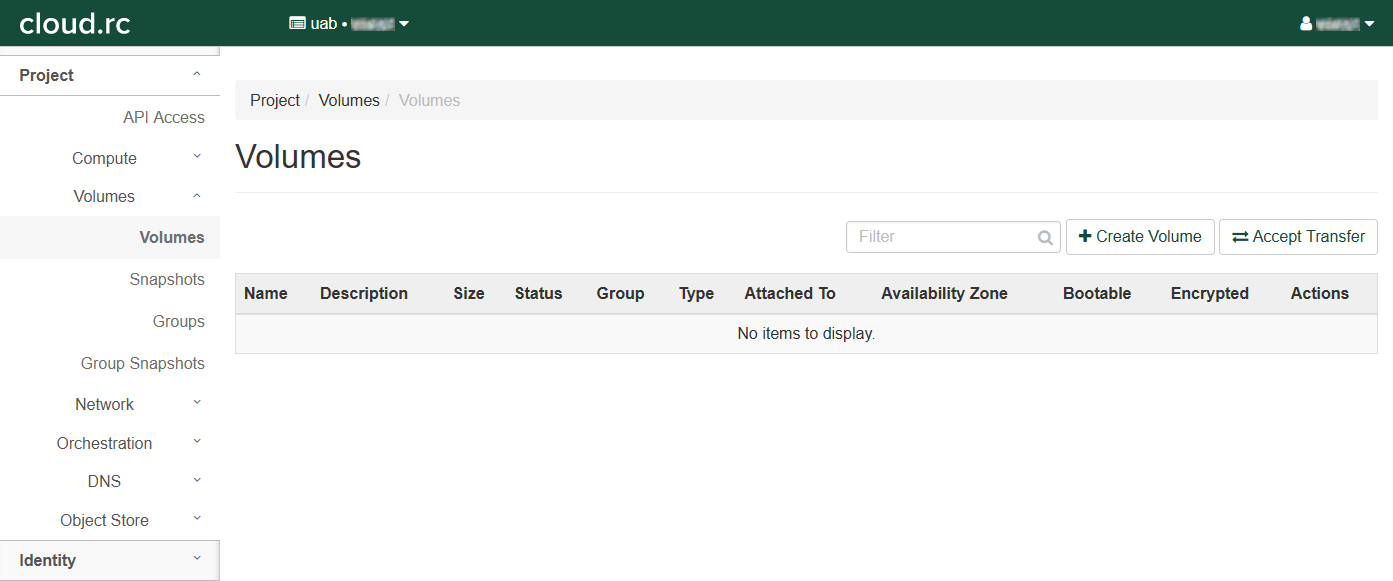Expand the Network section
This screenshot has height=581, width=1393.
point(110,404)
